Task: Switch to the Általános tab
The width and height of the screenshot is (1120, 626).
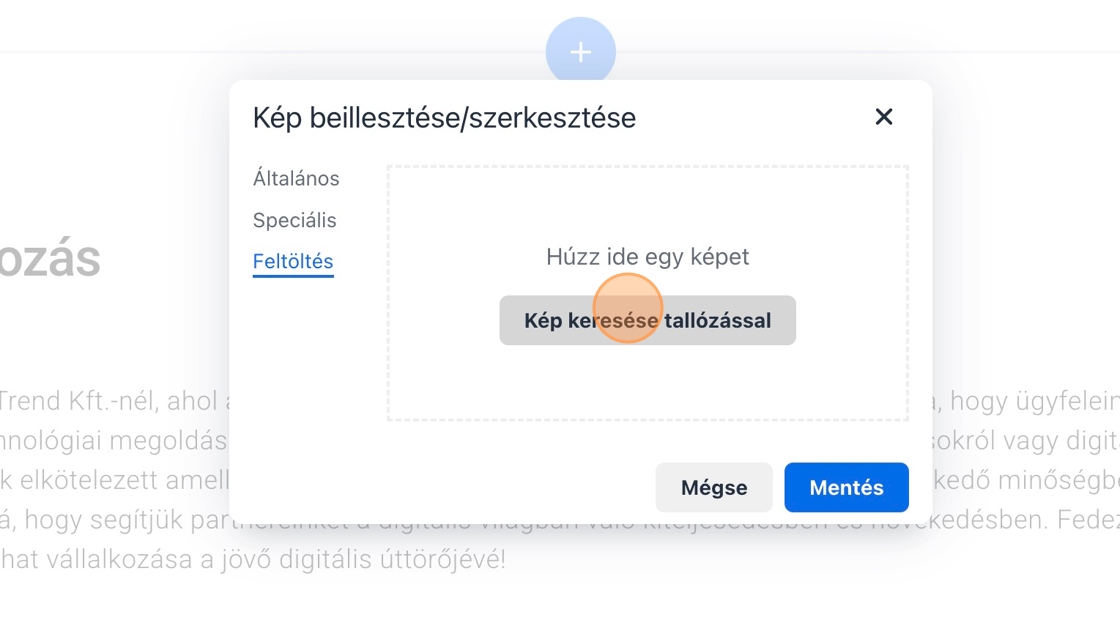Action: (x=296, y=179)
